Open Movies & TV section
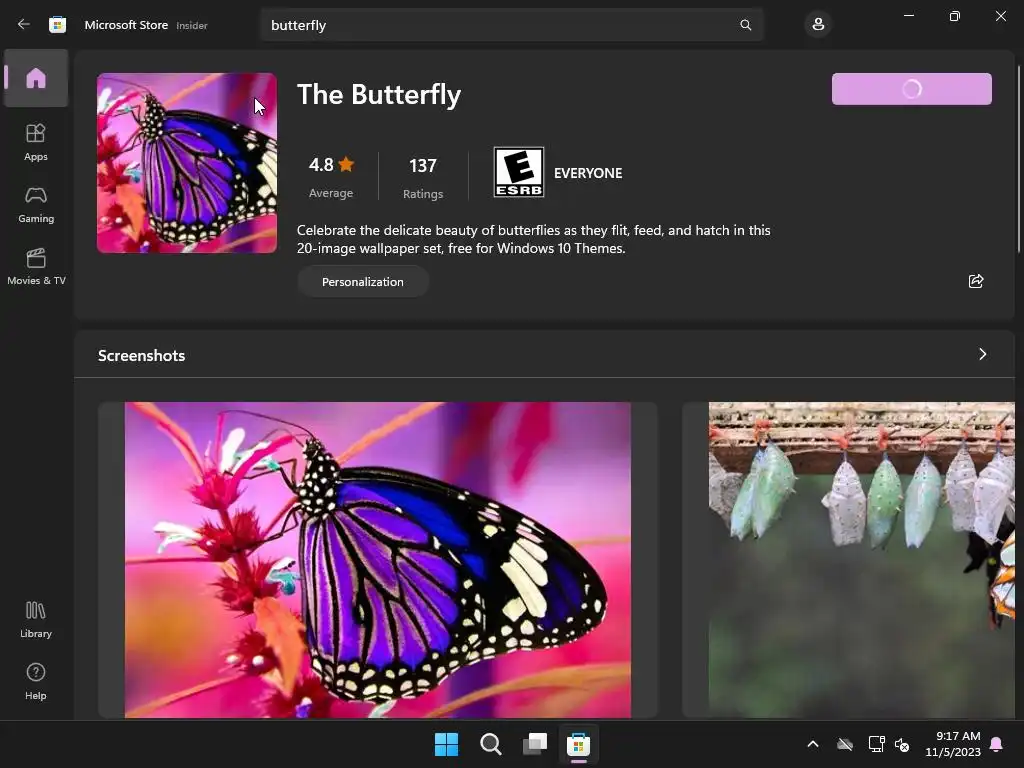 pos(36,266)
